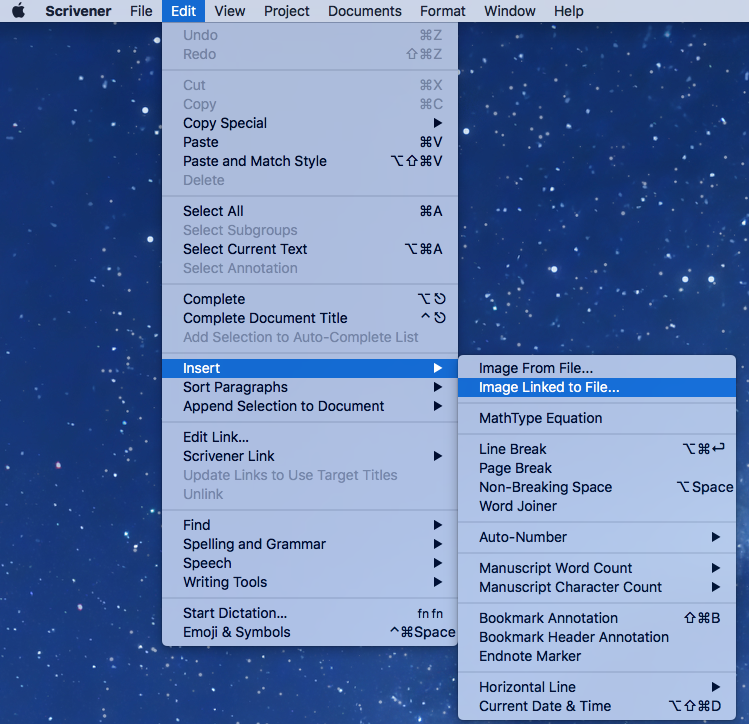Screen dimensions: 749x724
Task: Insert a Word Joiner
Action: click(x=597, y=506)
